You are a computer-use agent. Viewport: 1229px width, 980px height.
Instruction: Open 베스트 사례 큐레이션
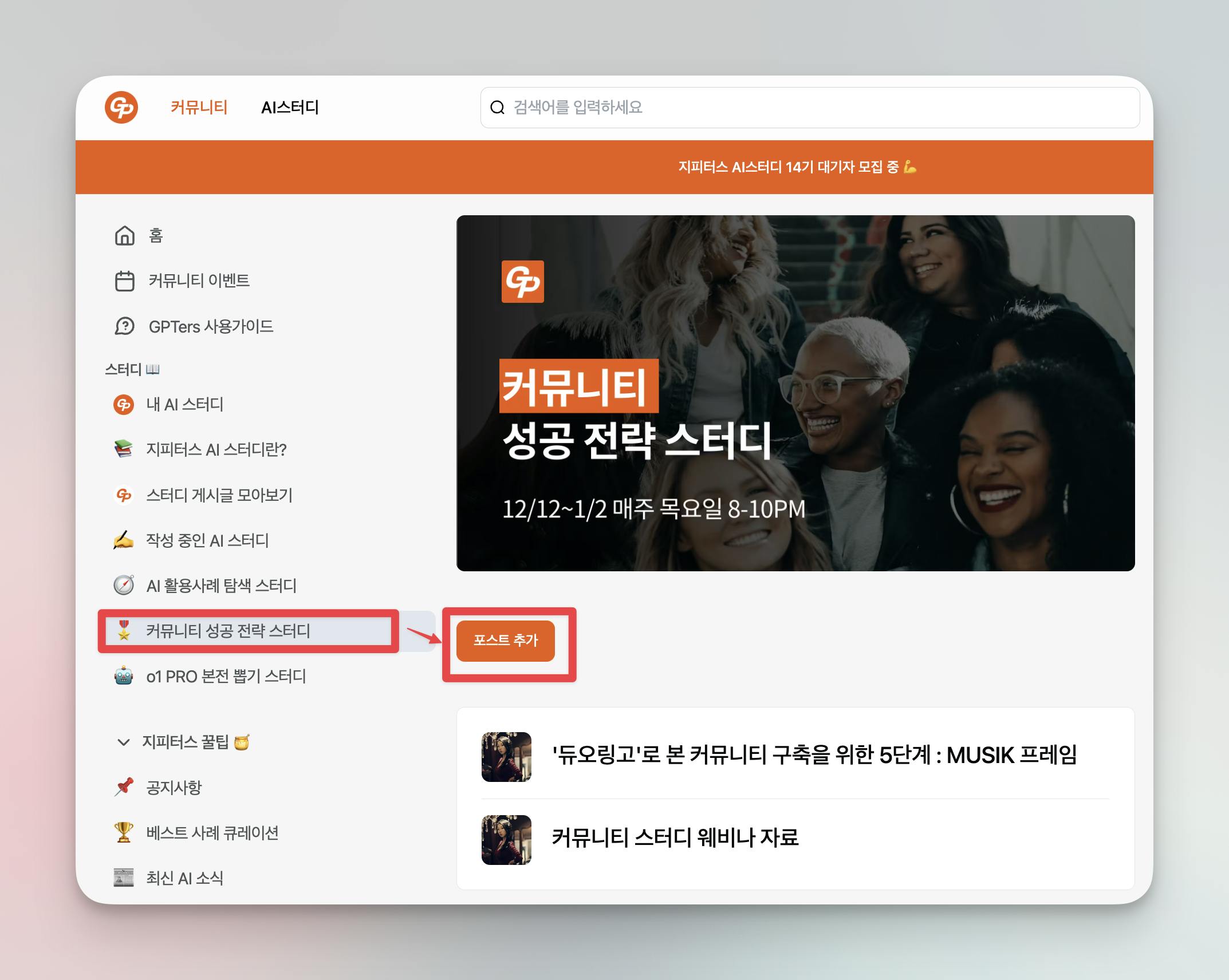pyautogui.click(x=212, y=833)
